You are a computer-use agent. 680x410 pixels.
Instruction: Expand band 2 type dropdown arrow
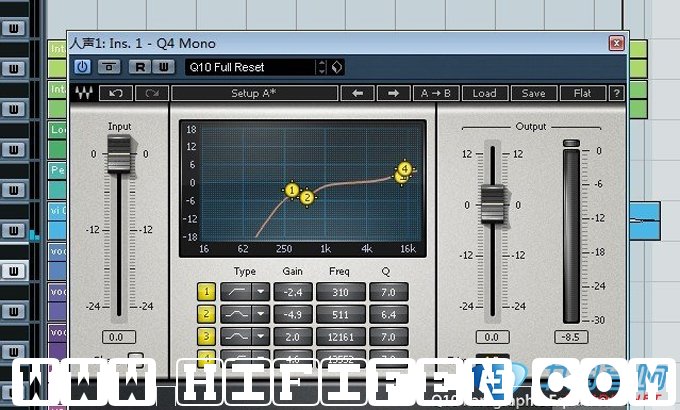[x=261, y=314]
